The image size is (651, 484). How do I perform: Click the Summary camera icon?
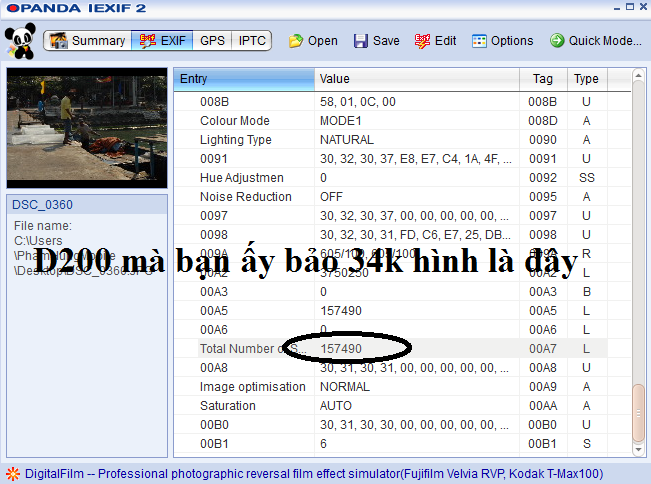click(59, 41)
